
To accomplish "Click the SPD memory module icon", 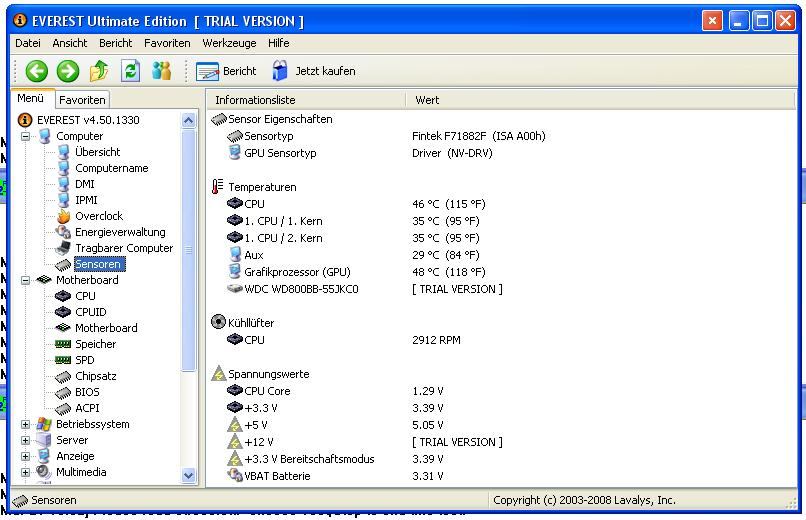I will 63,360.
